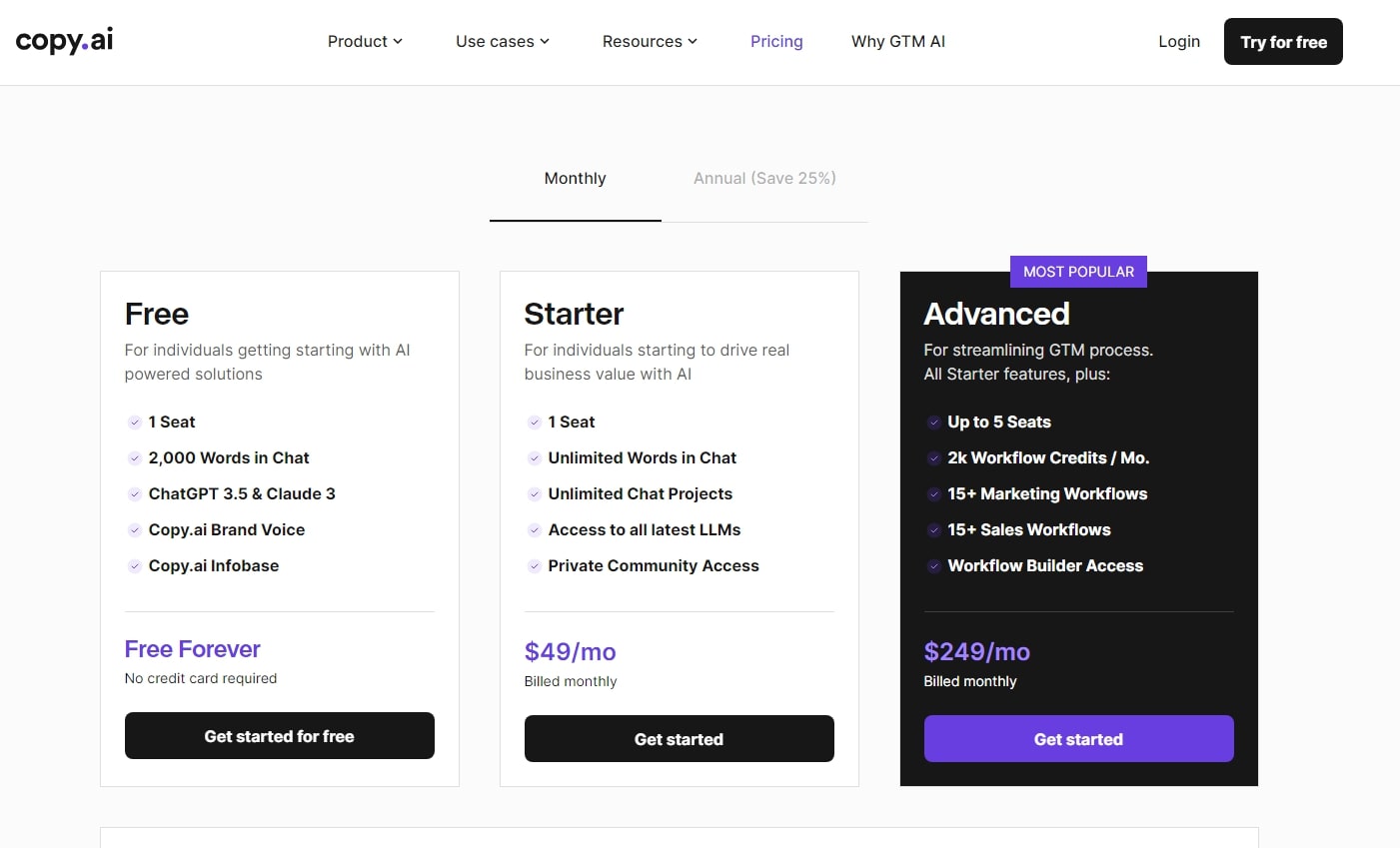Click the Advanced plan heading
The height and width of the screenshot is (848, 1400).
tap(997, 314)
